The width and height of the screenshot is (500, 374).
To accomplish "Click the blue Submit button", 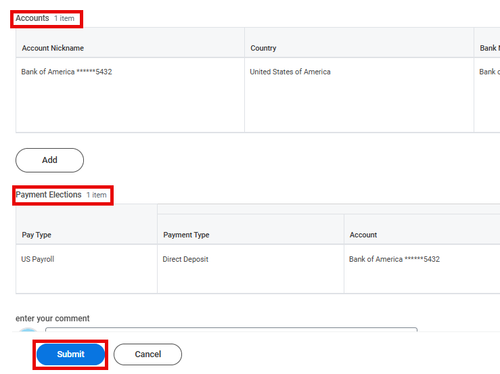I will 70,354.
